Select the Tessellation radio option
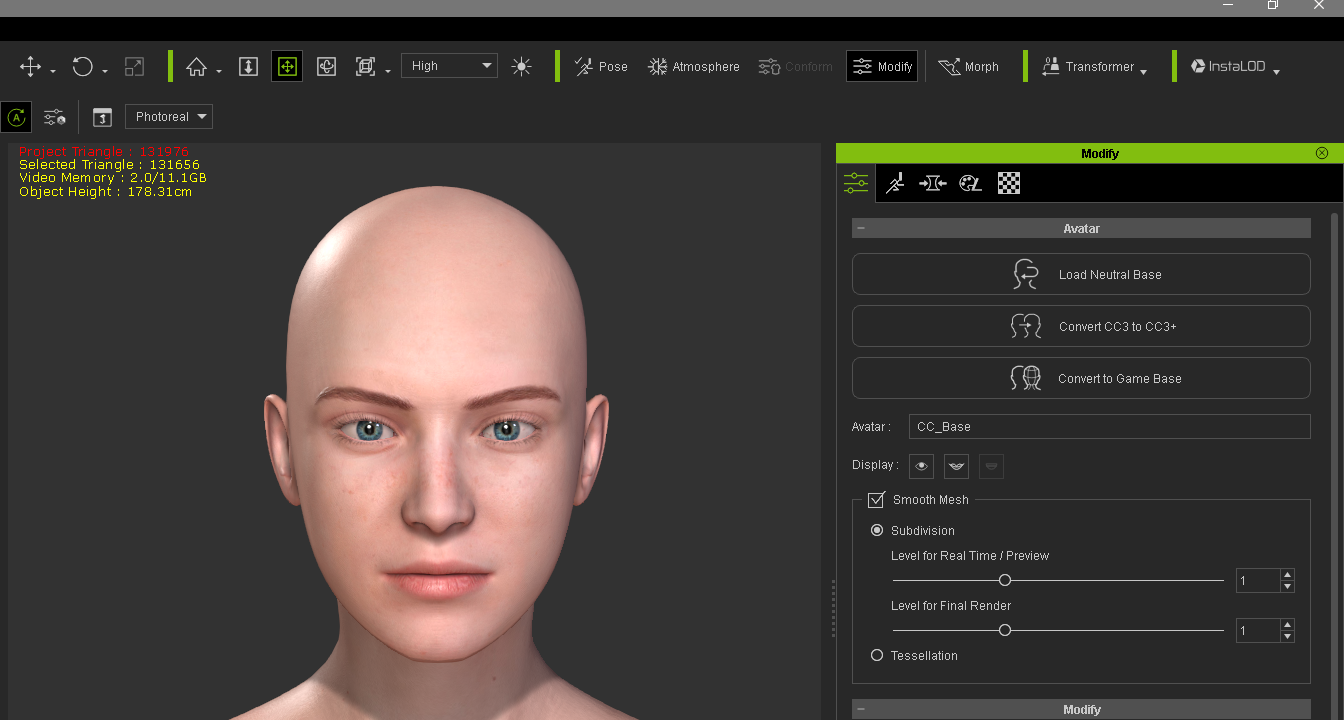 877,655
